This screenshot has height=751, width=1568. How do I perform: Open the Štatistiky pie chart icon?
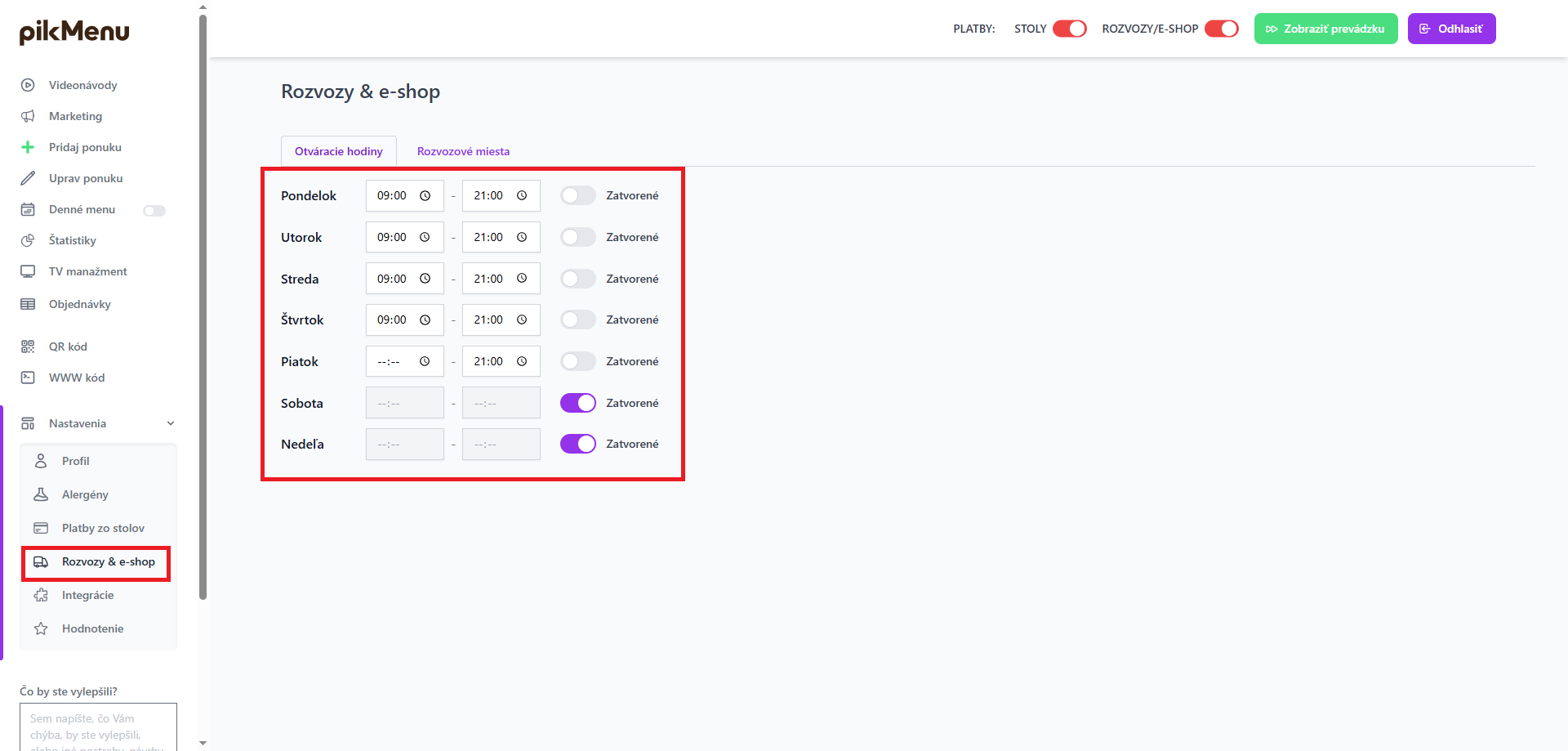click(28, 240)
